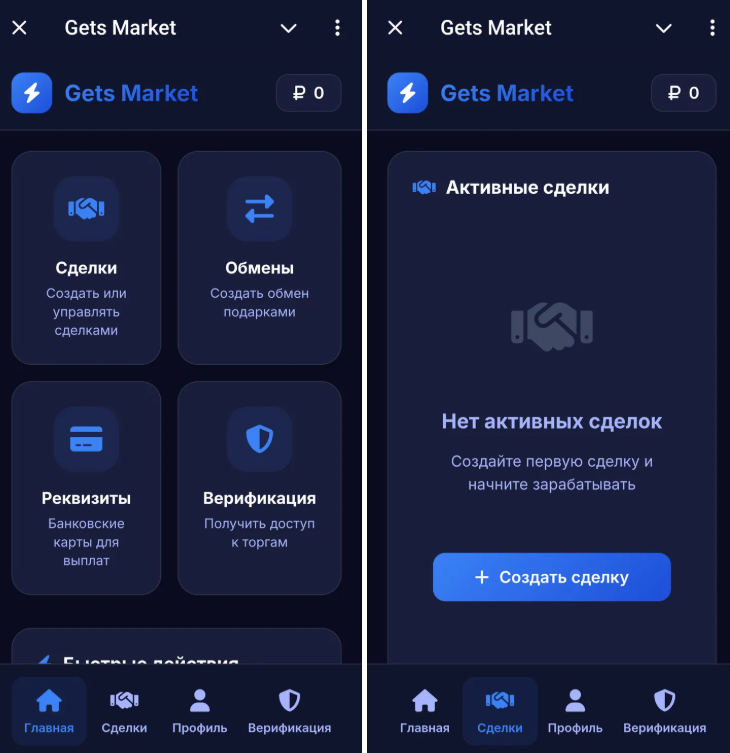Tap the ruble balance badge on right screen

coord(683,93)
